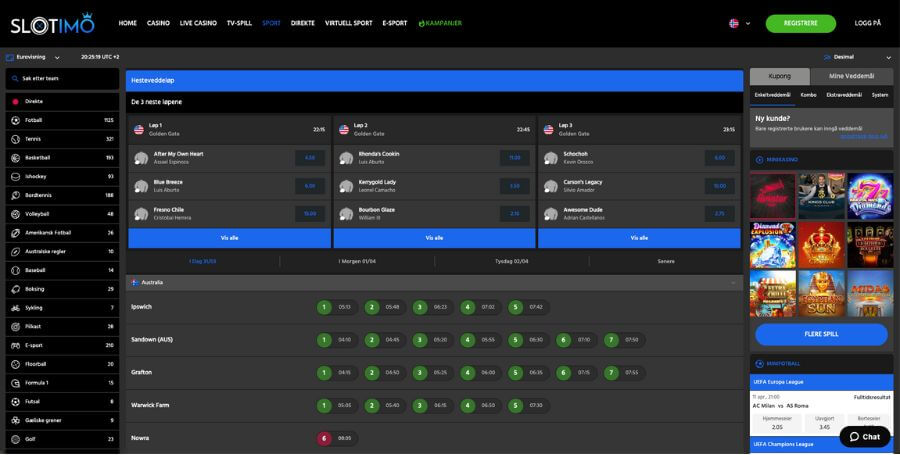The image size is (900, 455).
Task: Click the red Direkte live dot
Action: point(15,102)
